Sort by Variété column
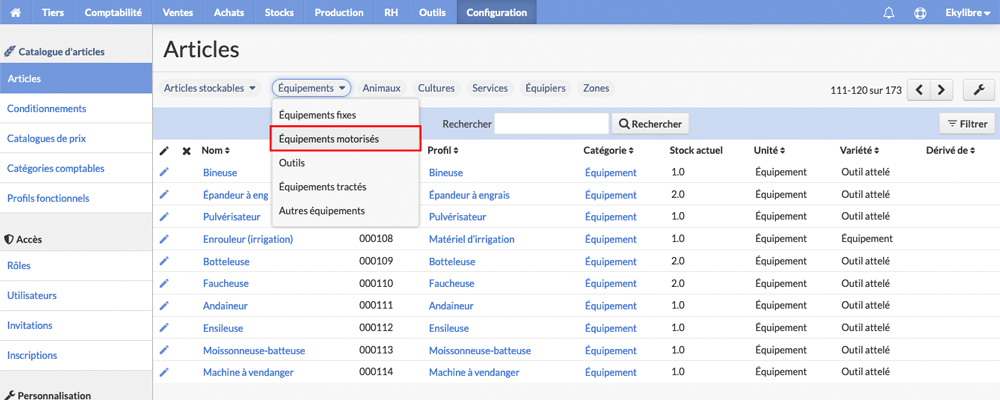 pyautogui.click(x=859, y=151)
